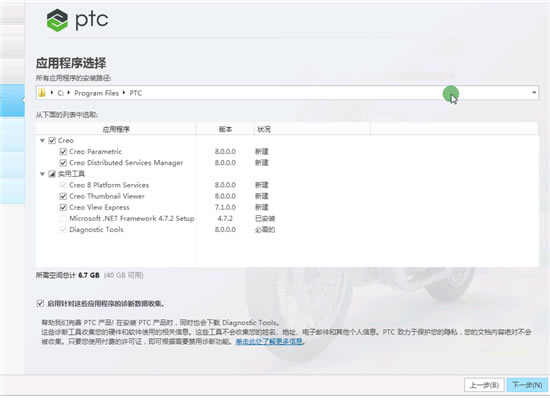Check Microsoft .NET Framework 4.7.2 Setup box
The width and height of the screenshot is (550, 400).
coord(63,219)
